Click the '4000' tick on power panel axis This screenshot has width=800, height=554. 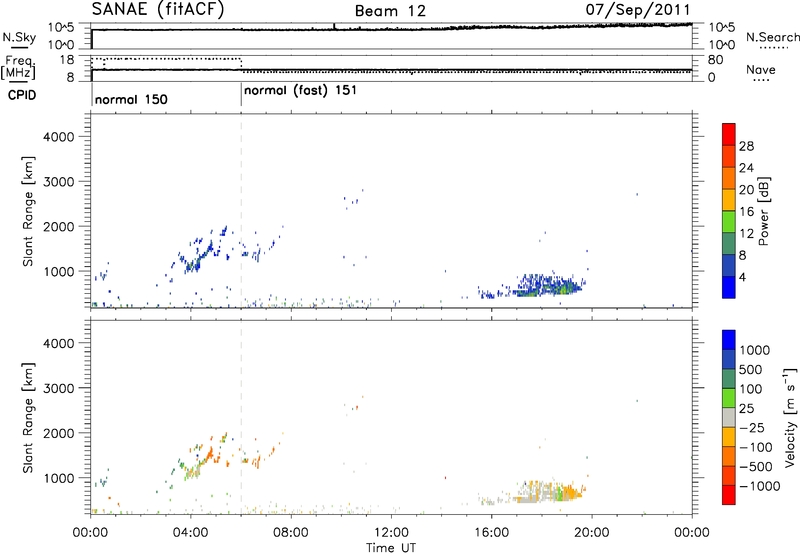click(x=59, y=137)
